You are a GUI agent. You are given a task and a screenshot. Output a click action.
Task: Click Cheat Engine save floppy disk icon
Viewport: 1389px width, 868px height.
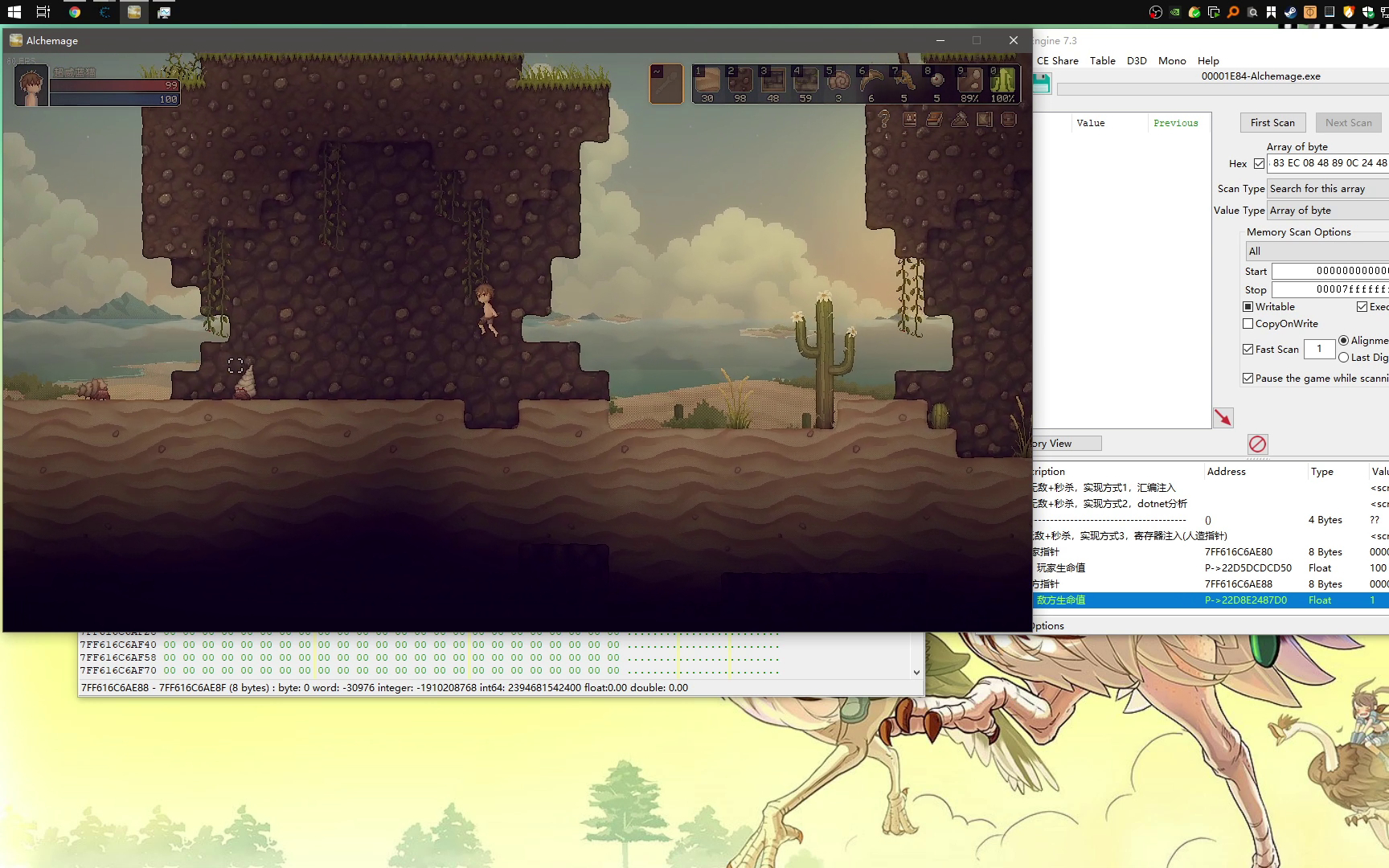1041,84
